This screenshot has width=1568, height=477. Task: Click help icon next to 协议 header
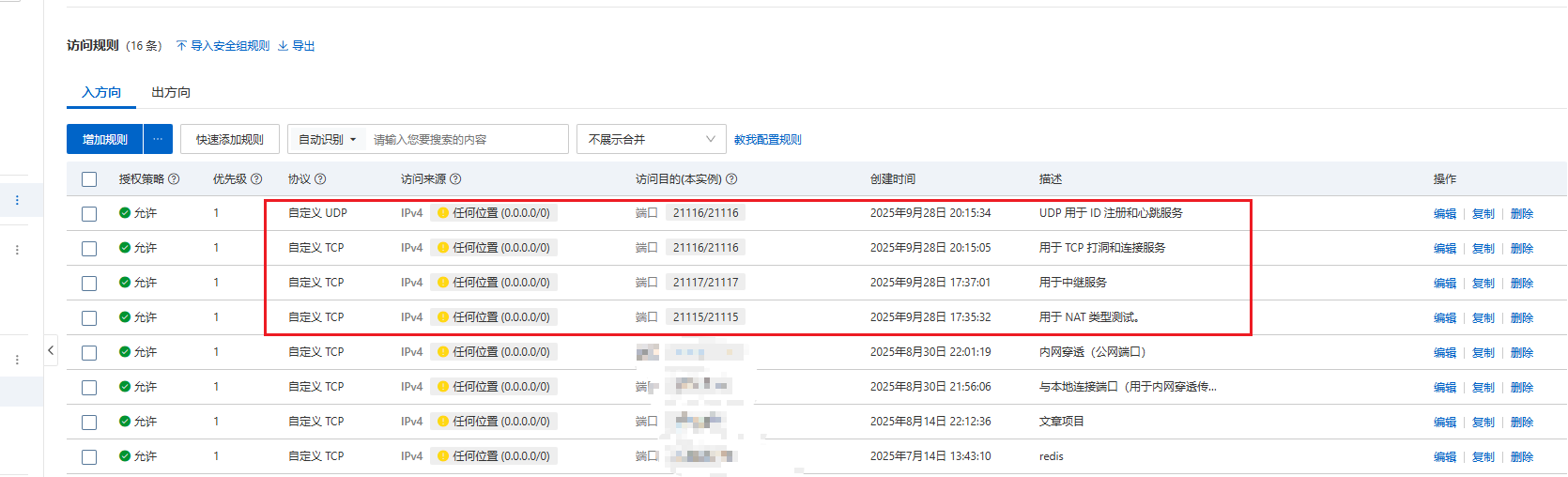(320, 179)
